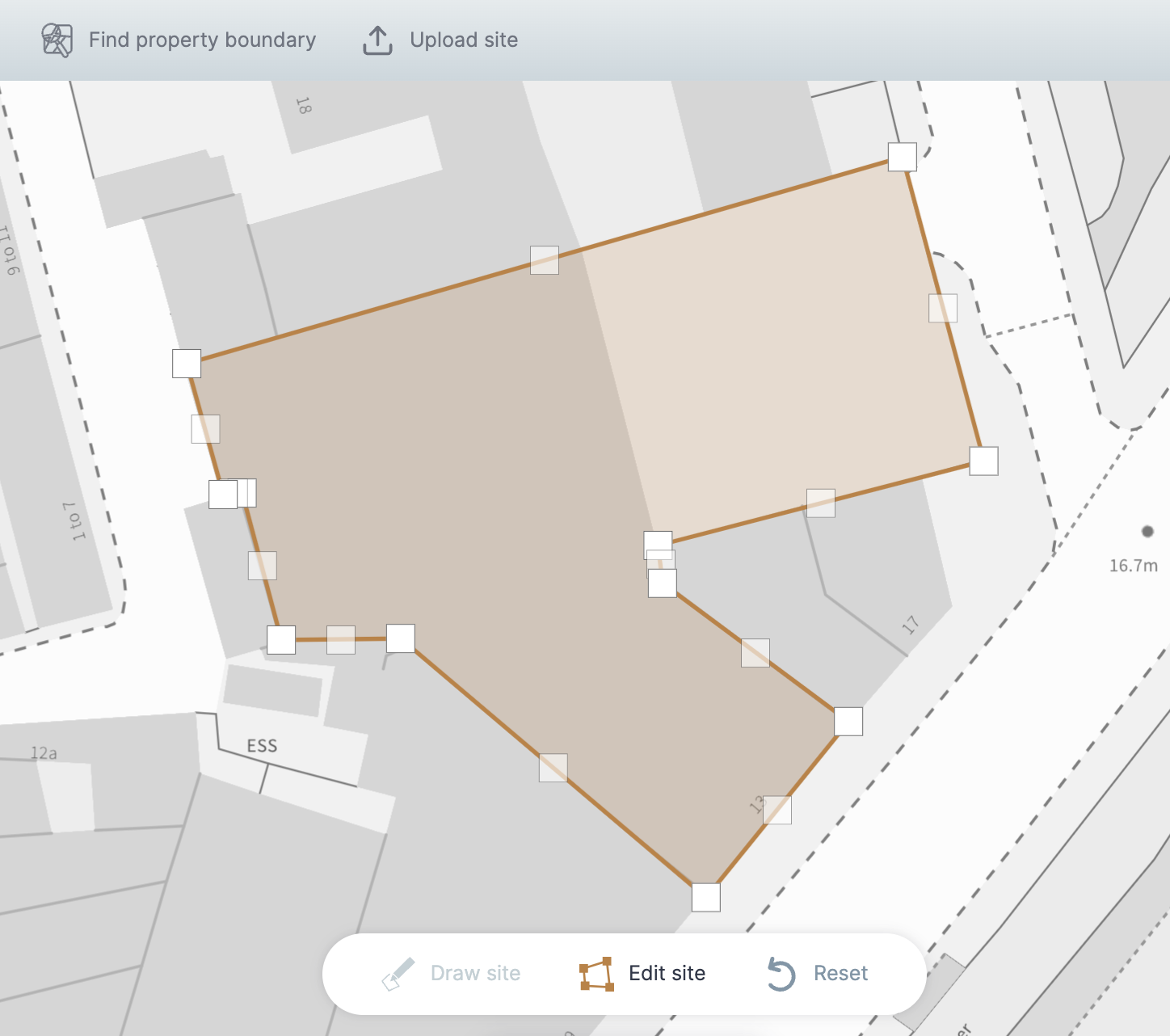Click the midpoint handle on the left edge
The image size is (1170, 1036).
[x=204, y=429]
